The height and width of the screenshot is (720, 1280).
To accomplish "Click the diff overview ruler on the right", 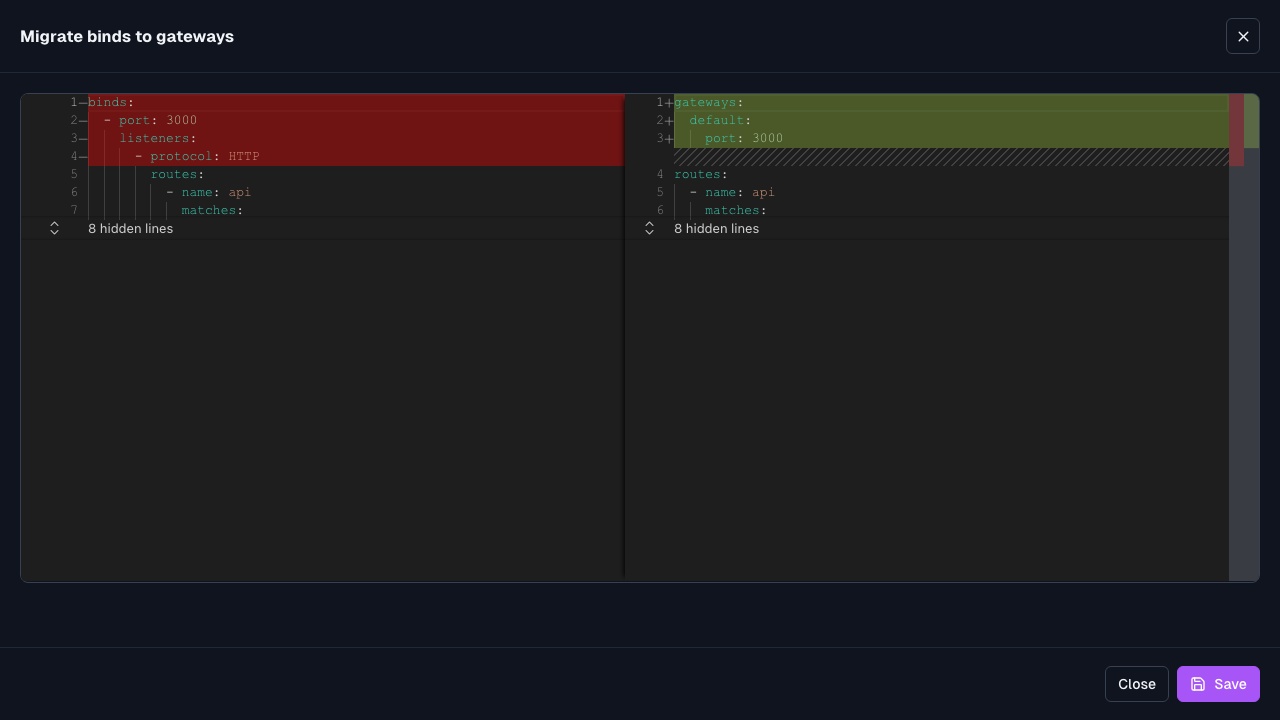I will pyautogui.click(x=1244, y=337).
